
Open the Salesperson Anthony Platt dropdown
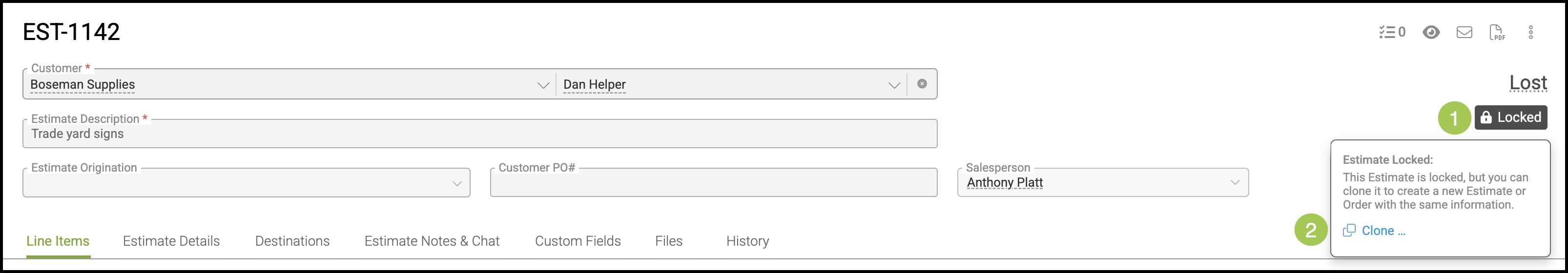pyautogui.click(x=1103, y=182)
